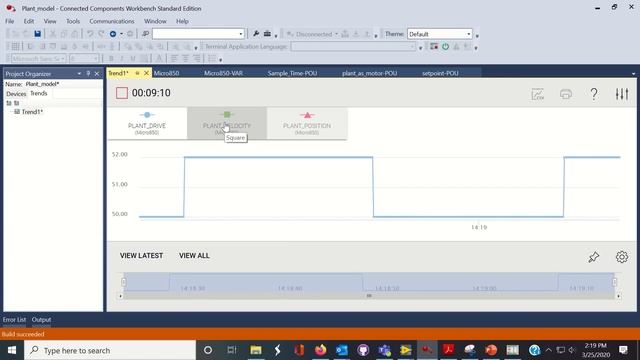Open Microsoft Teams from the taskbar

pyautogui.click(x=384, y=350)
